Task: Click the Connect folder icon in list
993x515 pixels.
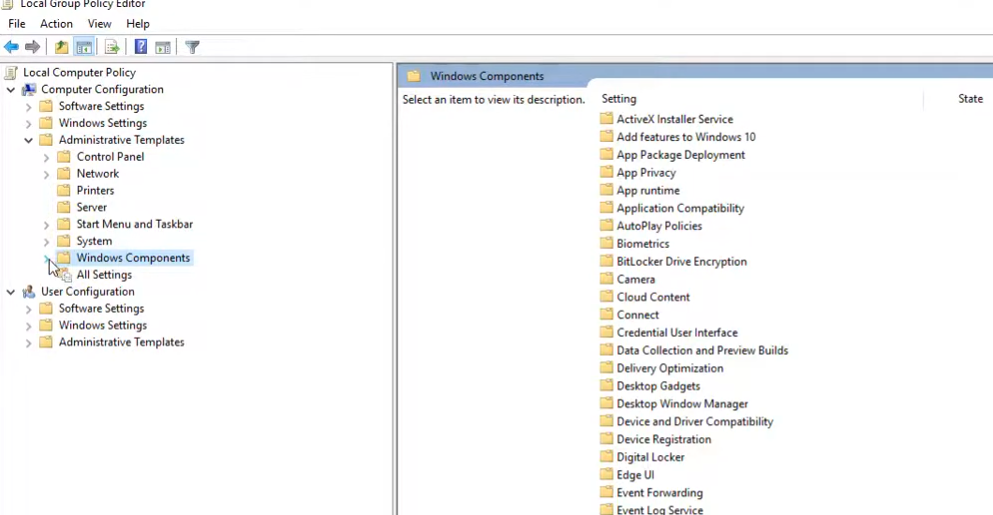Action: tap(607, 314)
